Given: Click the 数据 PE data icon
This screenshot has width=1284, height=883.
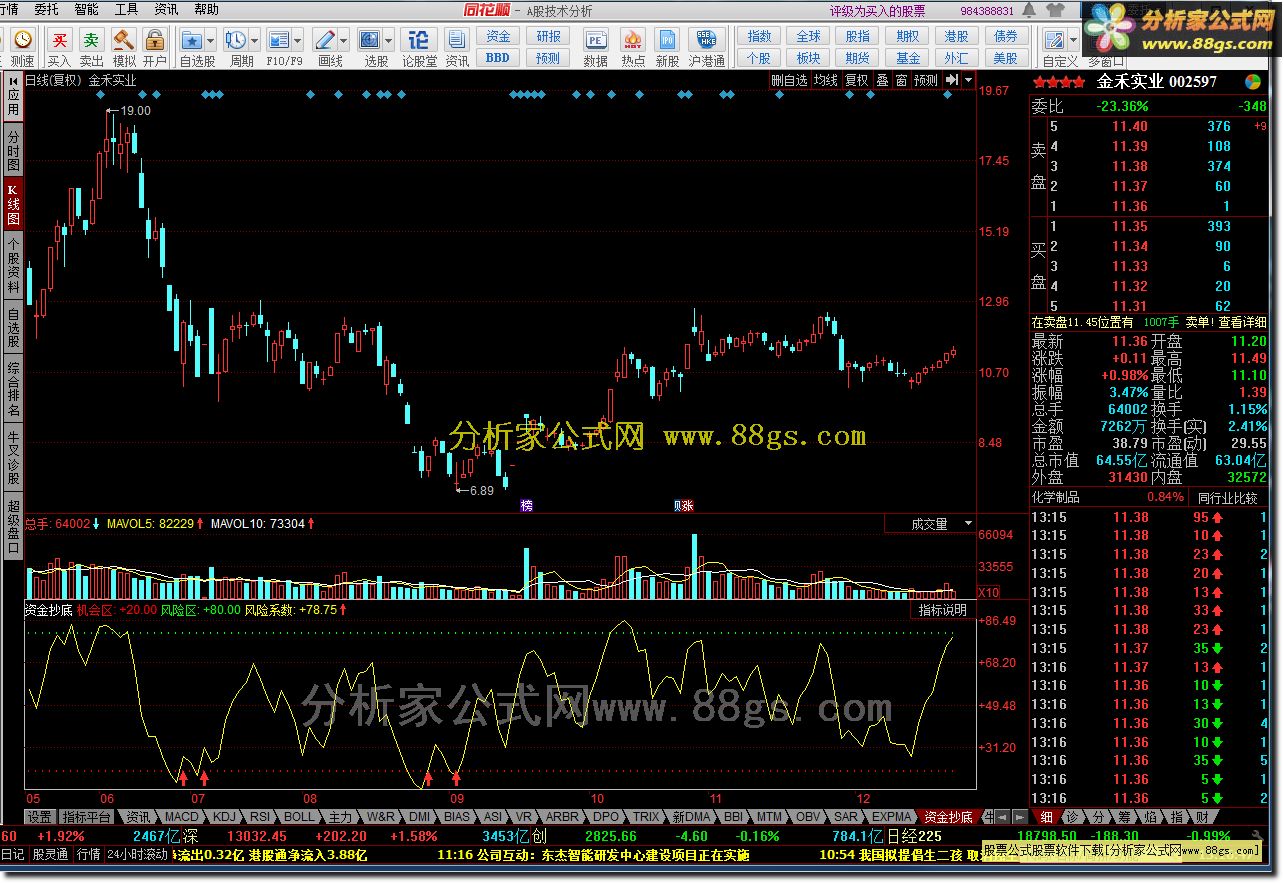Looking at the screenshot, I should pyautogui.click(x=596, y=40).
